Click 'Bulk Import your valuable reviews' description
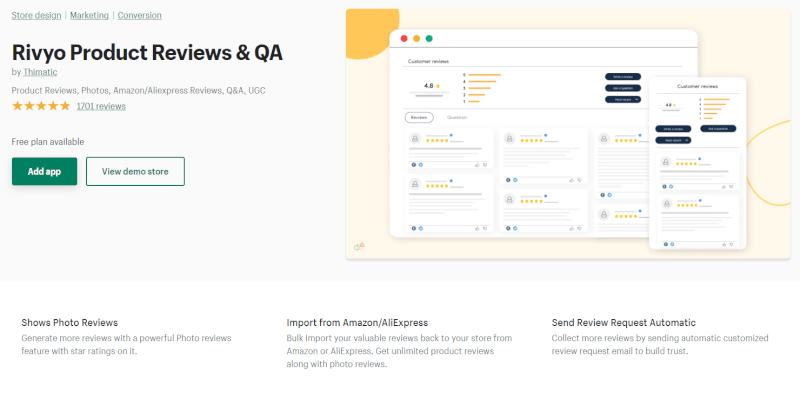 tap(399, 351)
